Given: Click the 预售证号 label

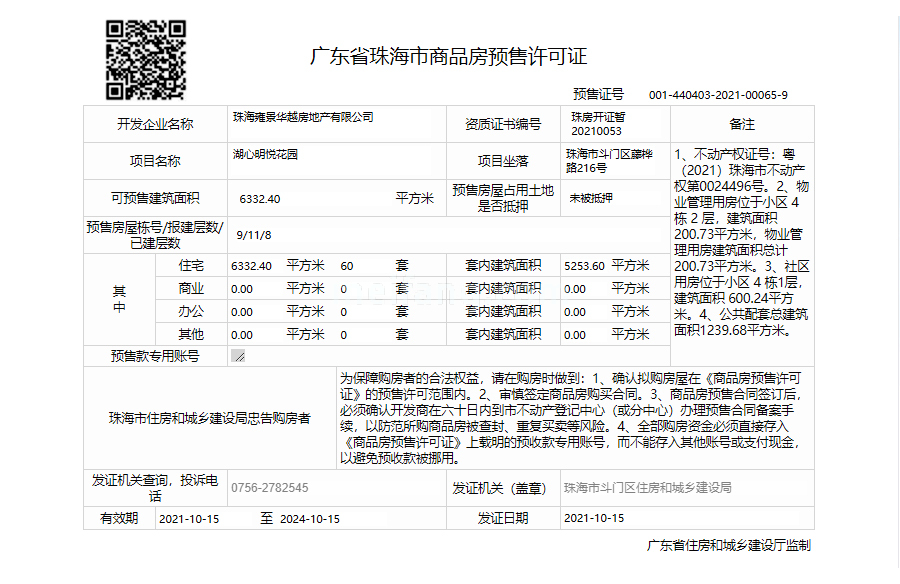Looking at the screenshot, I should coord(598,94).
